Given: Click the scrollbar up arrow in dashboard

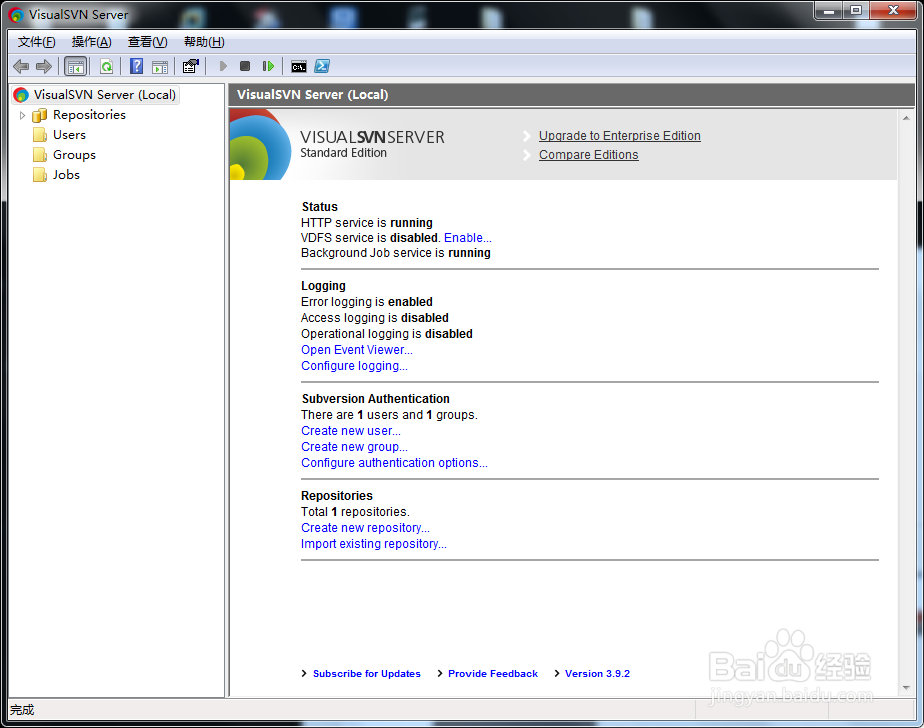Looking at the screenshot, I should [906, 118].
